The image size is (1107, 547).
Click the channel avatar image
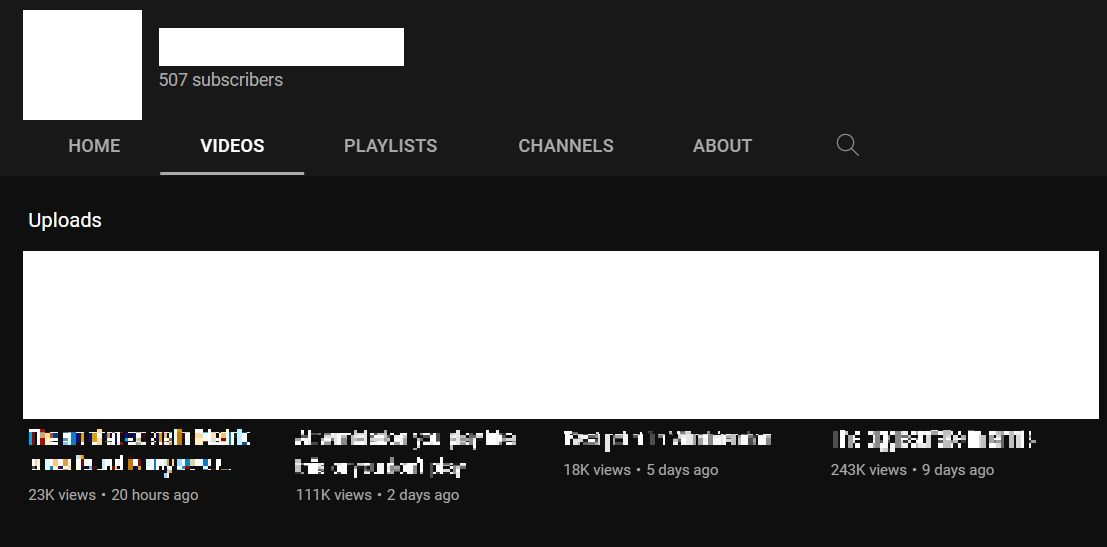[83, 65]
